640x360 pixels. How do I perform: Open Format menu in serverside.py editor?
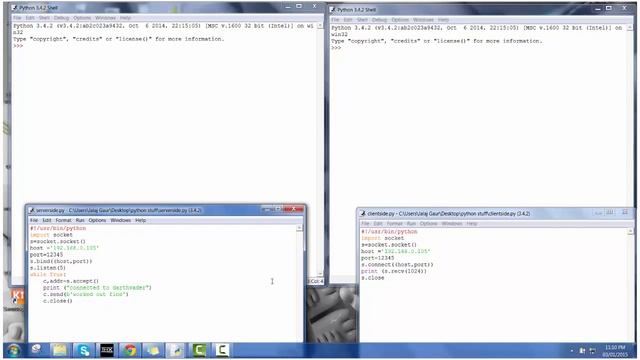click(x=63, y=220)
